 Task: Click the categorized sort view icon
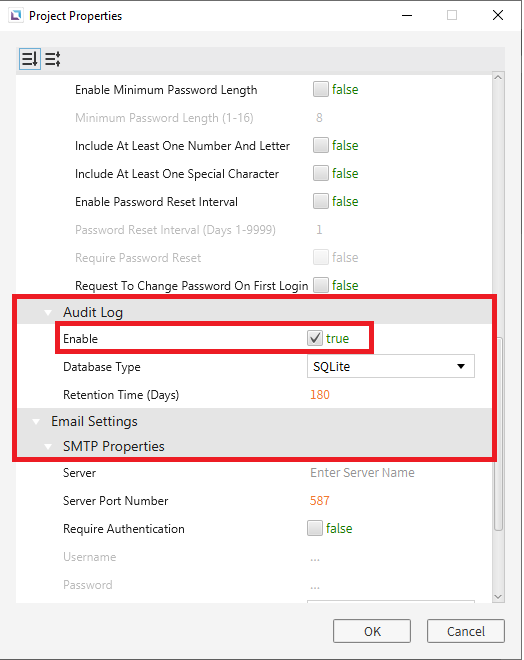click(x=30, y=59)
